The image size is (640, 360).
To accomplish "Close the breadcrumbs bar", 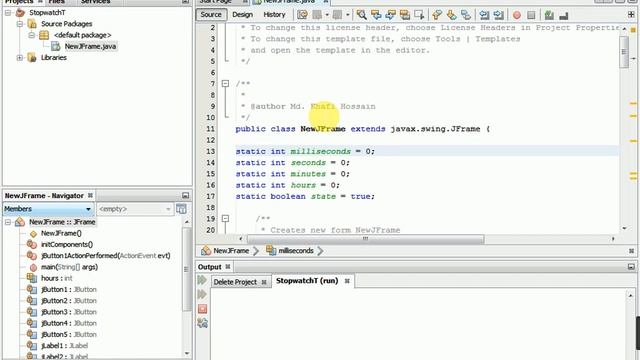I will tap(632, 251).
